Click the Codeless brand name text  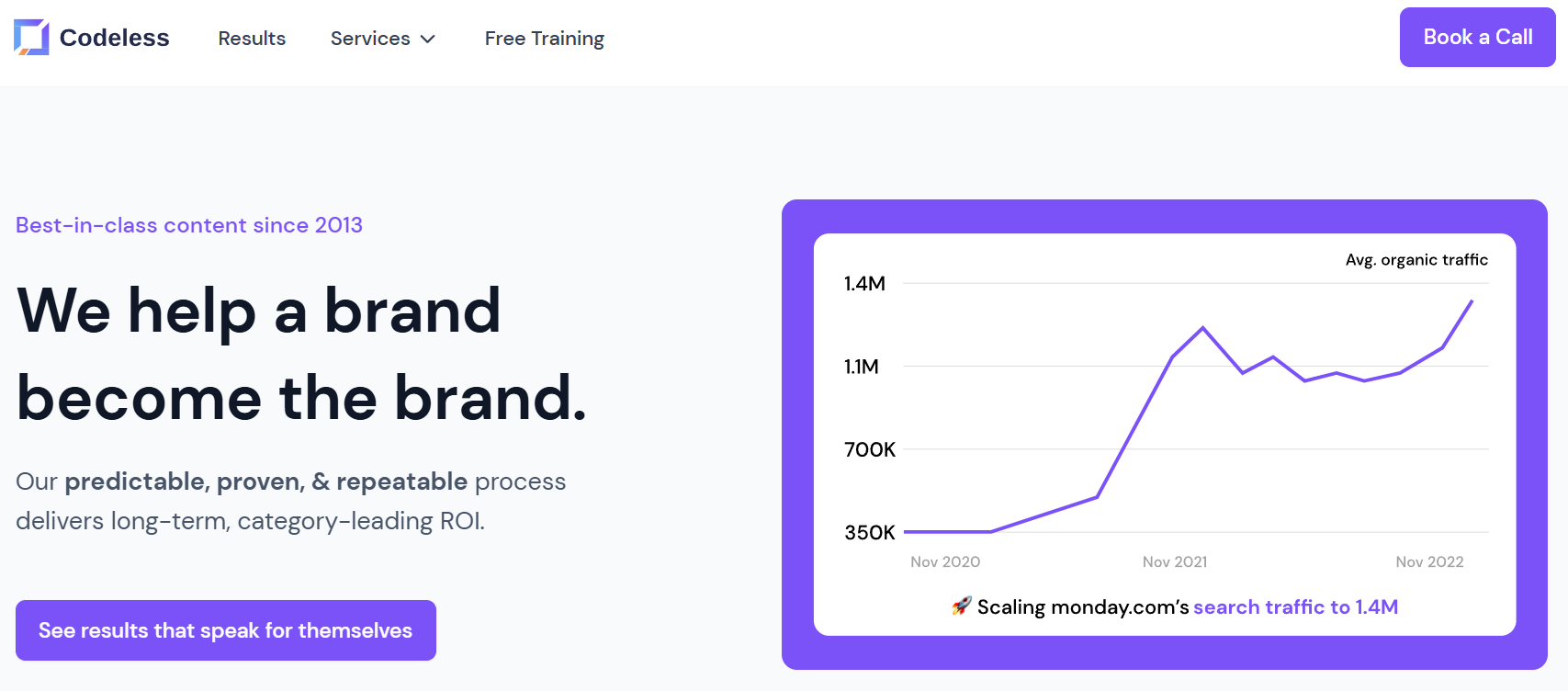(x=114, y=38)
